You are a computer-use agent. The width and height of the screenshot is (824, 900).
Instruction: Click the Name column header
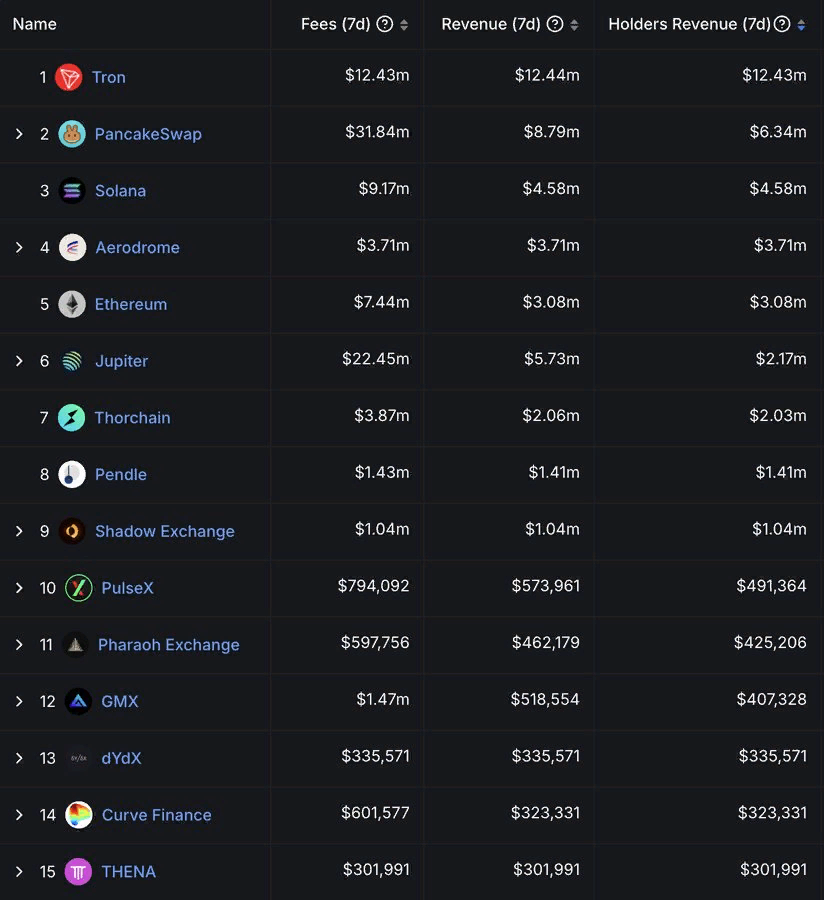coord(35,24)
